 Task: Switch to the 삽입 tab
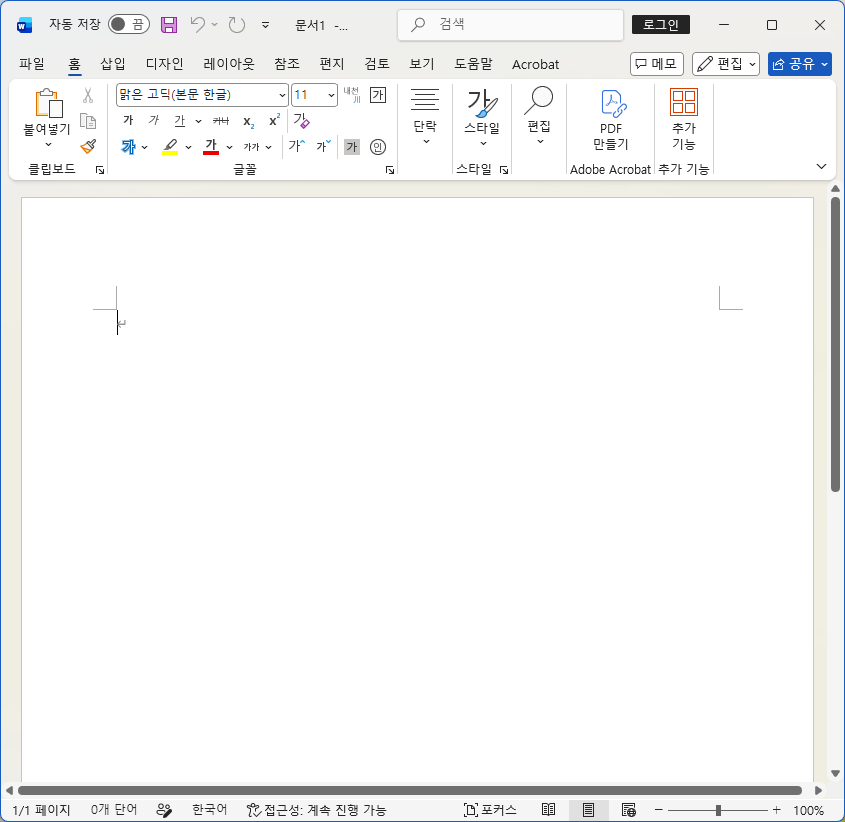[113, 64]
